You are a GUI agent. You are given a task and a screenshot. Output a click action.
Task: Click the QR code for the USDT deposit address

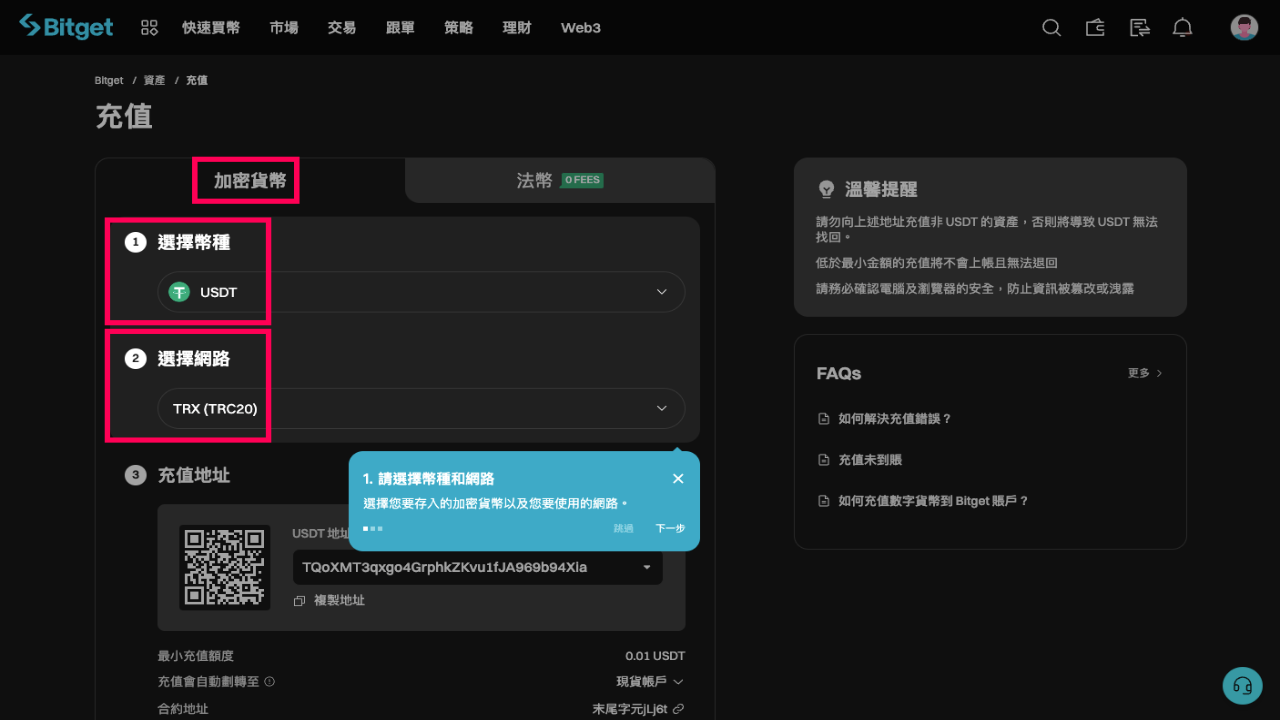click(225, 568)
